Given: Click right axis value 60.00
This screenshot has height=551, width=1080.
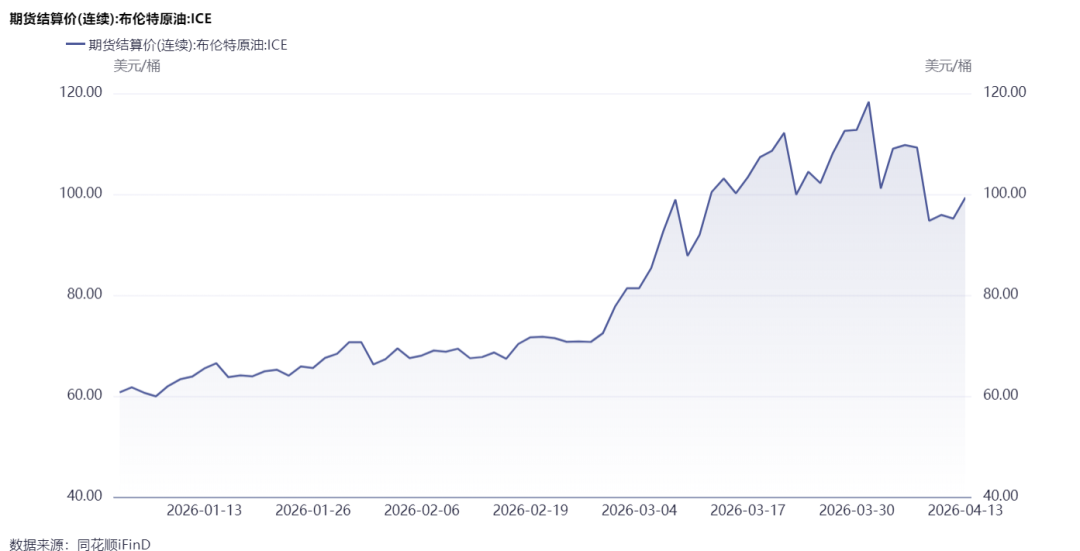Looking at the screenshot, I should pyautogui.click(x=1000, y=395).
